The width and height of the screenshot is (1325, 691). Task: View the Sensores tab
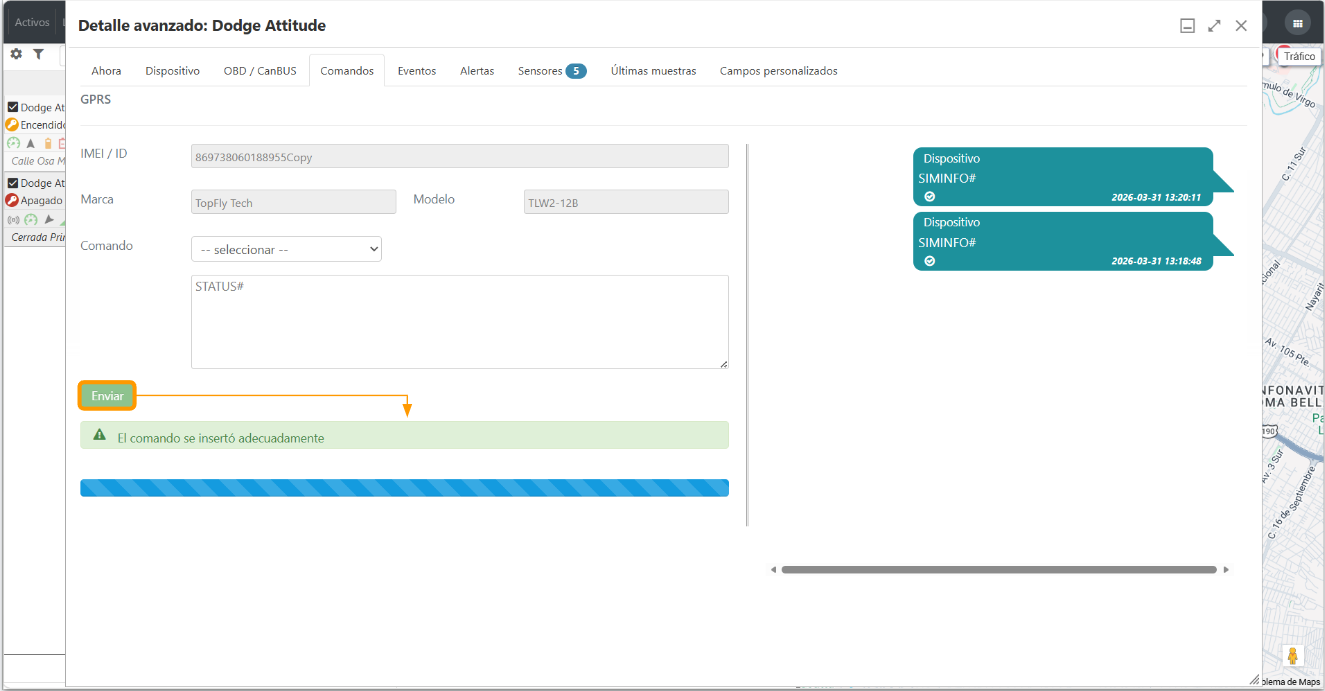tap(552, 71)
